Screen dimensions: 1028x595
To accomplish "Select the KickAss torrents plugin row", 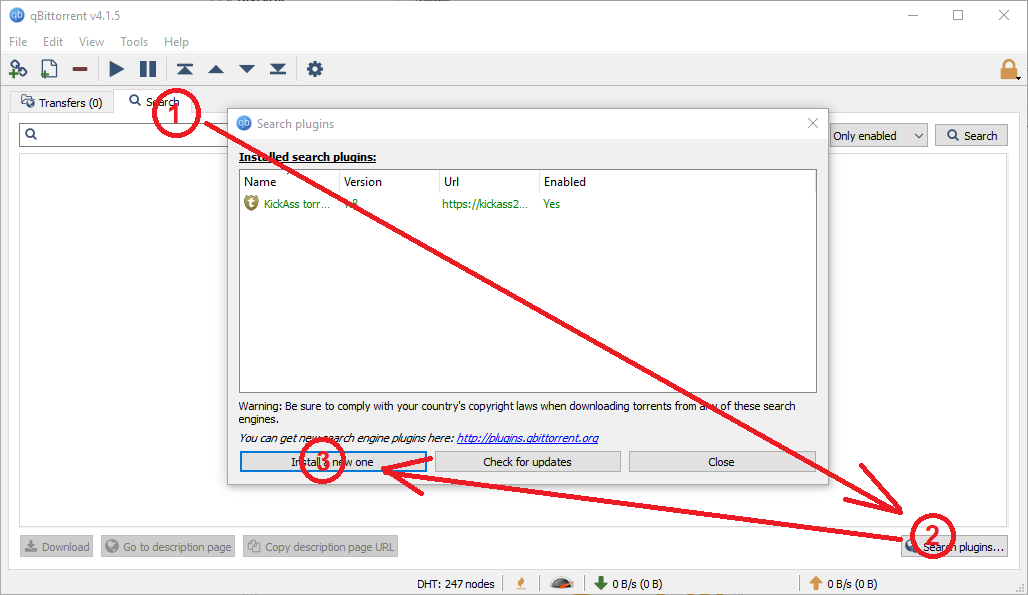I will [528, 204].
